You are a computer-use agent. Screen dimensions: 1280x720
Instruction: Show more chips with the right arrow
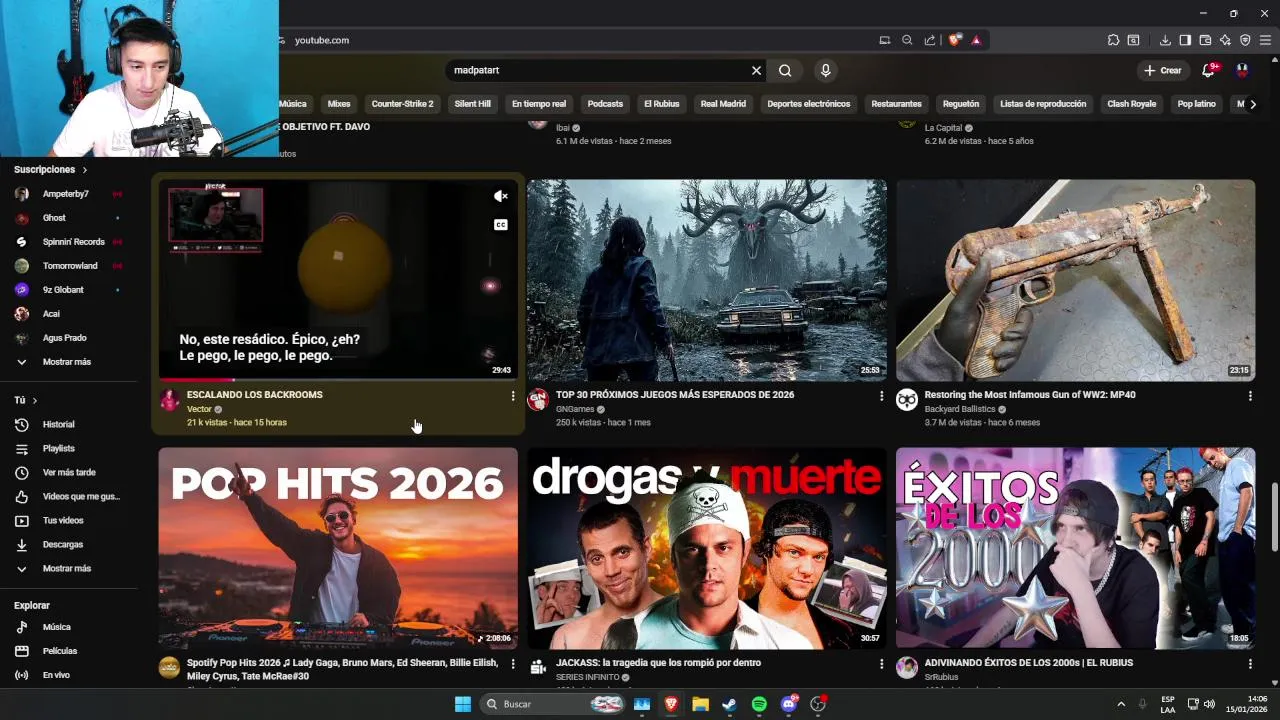(x=1253, y=104)
